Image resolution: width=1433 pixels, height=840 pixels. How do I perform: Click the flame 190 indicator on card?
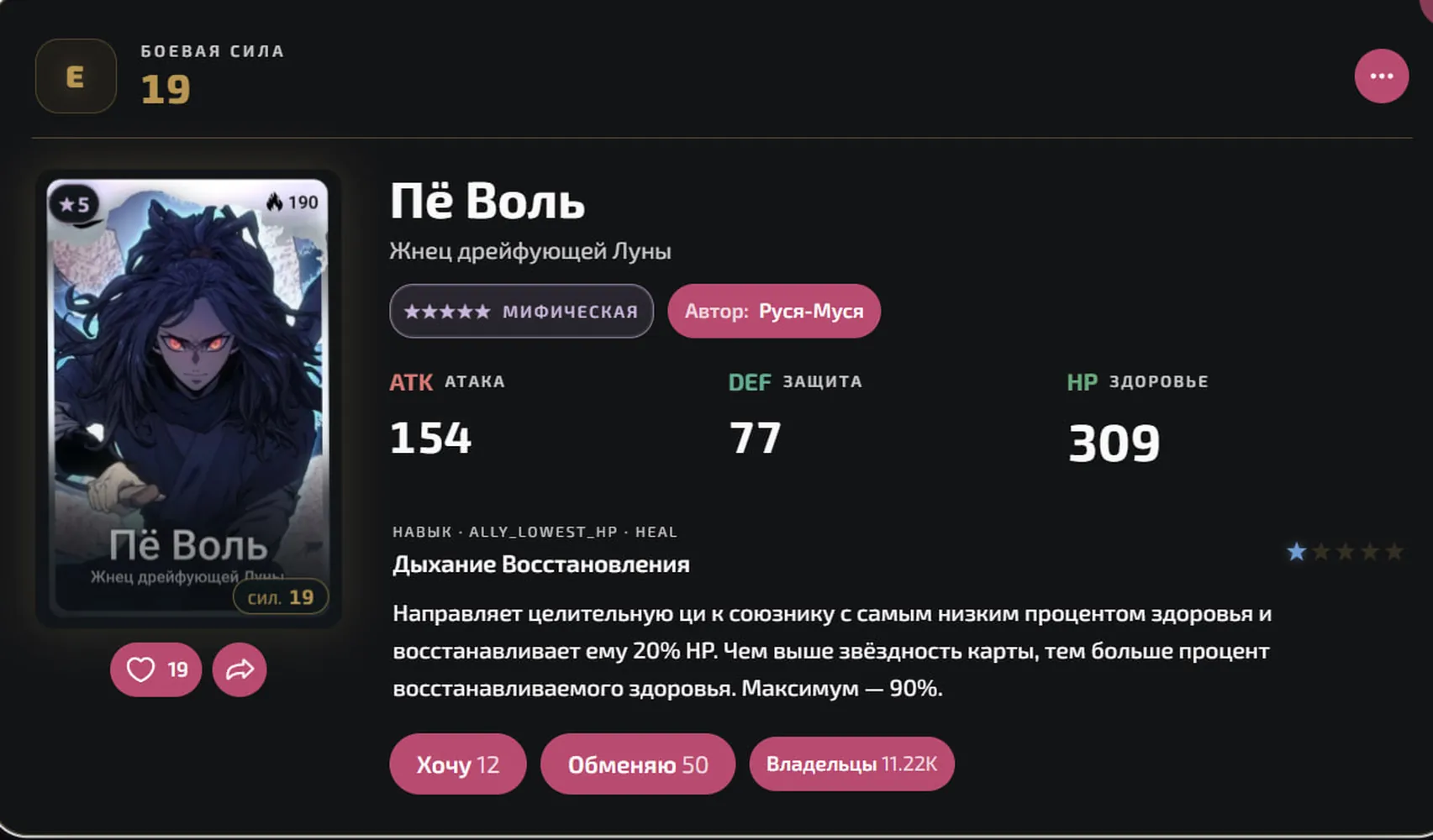[292, 202]
